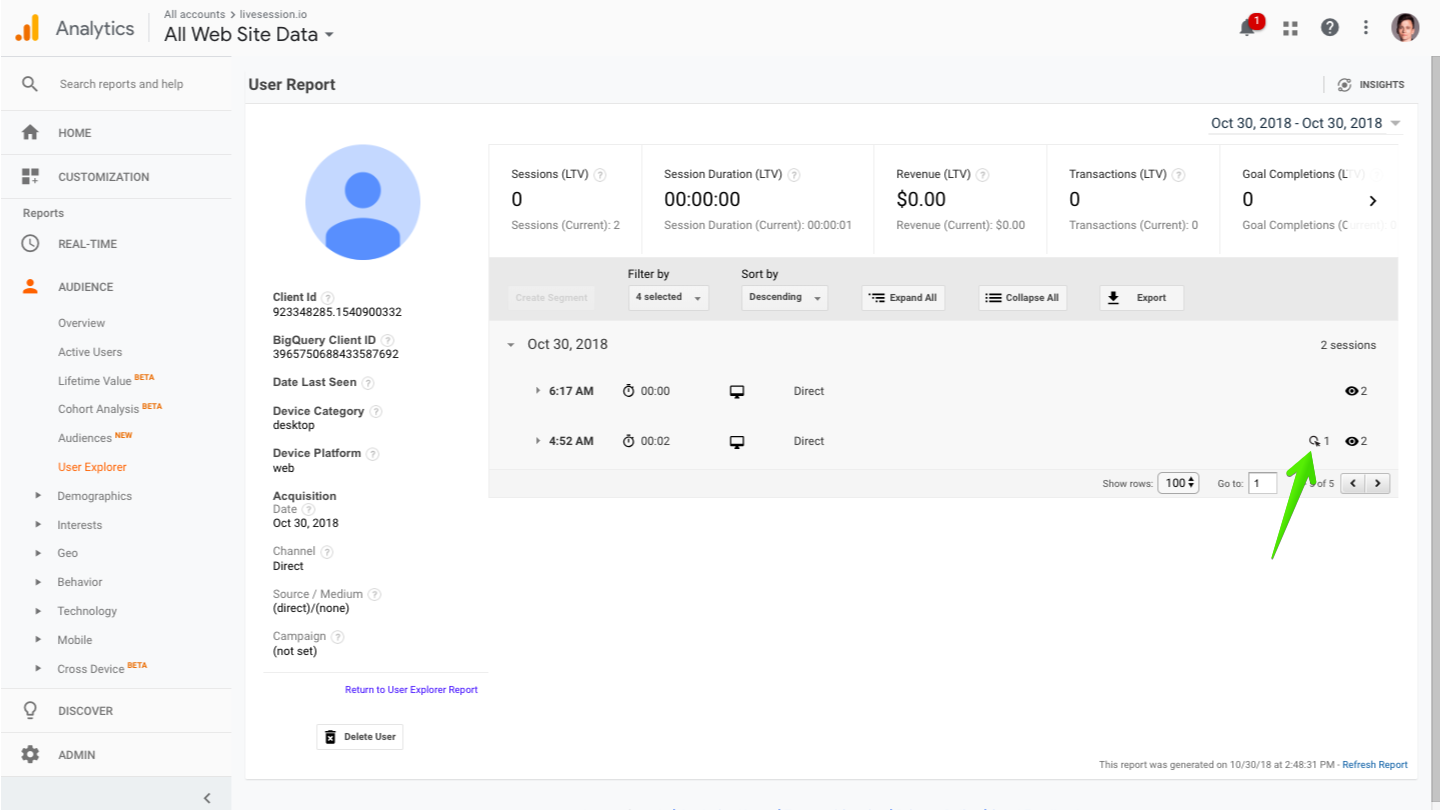
Task: Collapse the Oct 30, 2018 session group
Action: pyautogui.click(x=513, y=344)
